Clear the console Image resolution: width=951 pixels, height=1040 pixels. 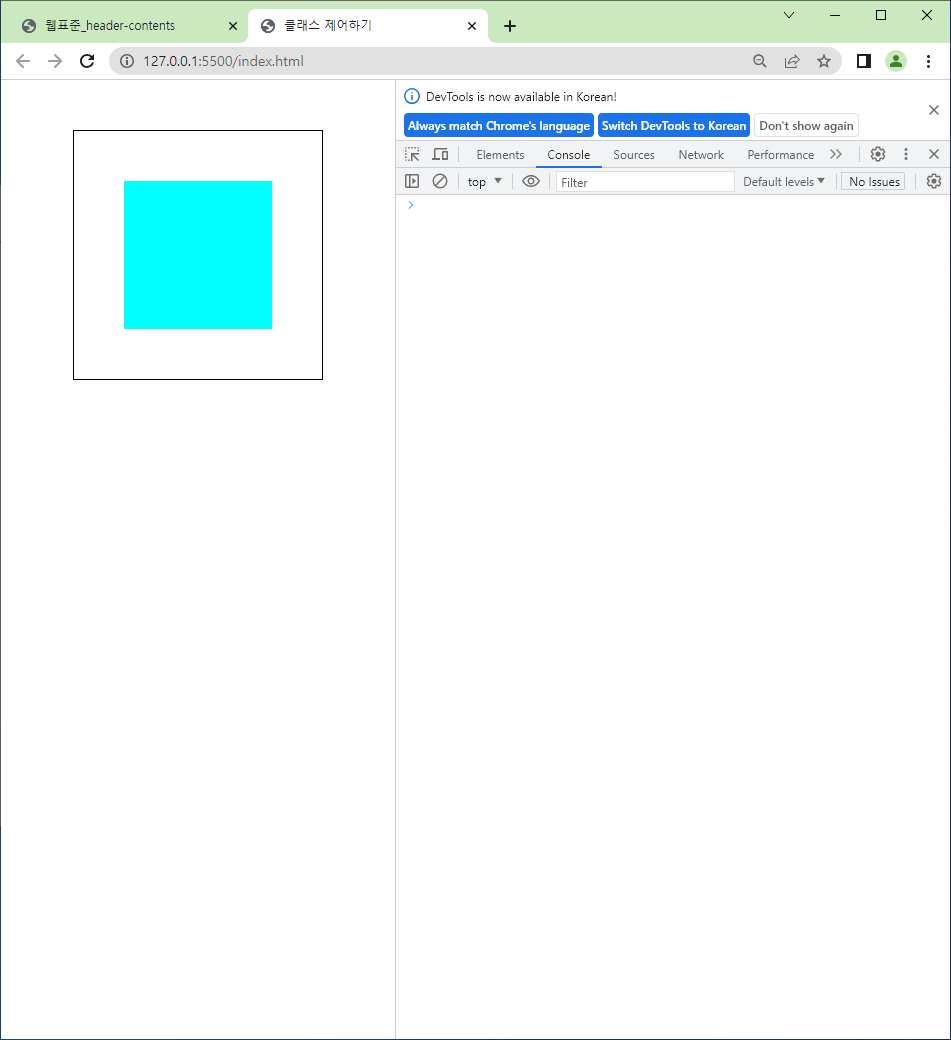click(440, 181)
